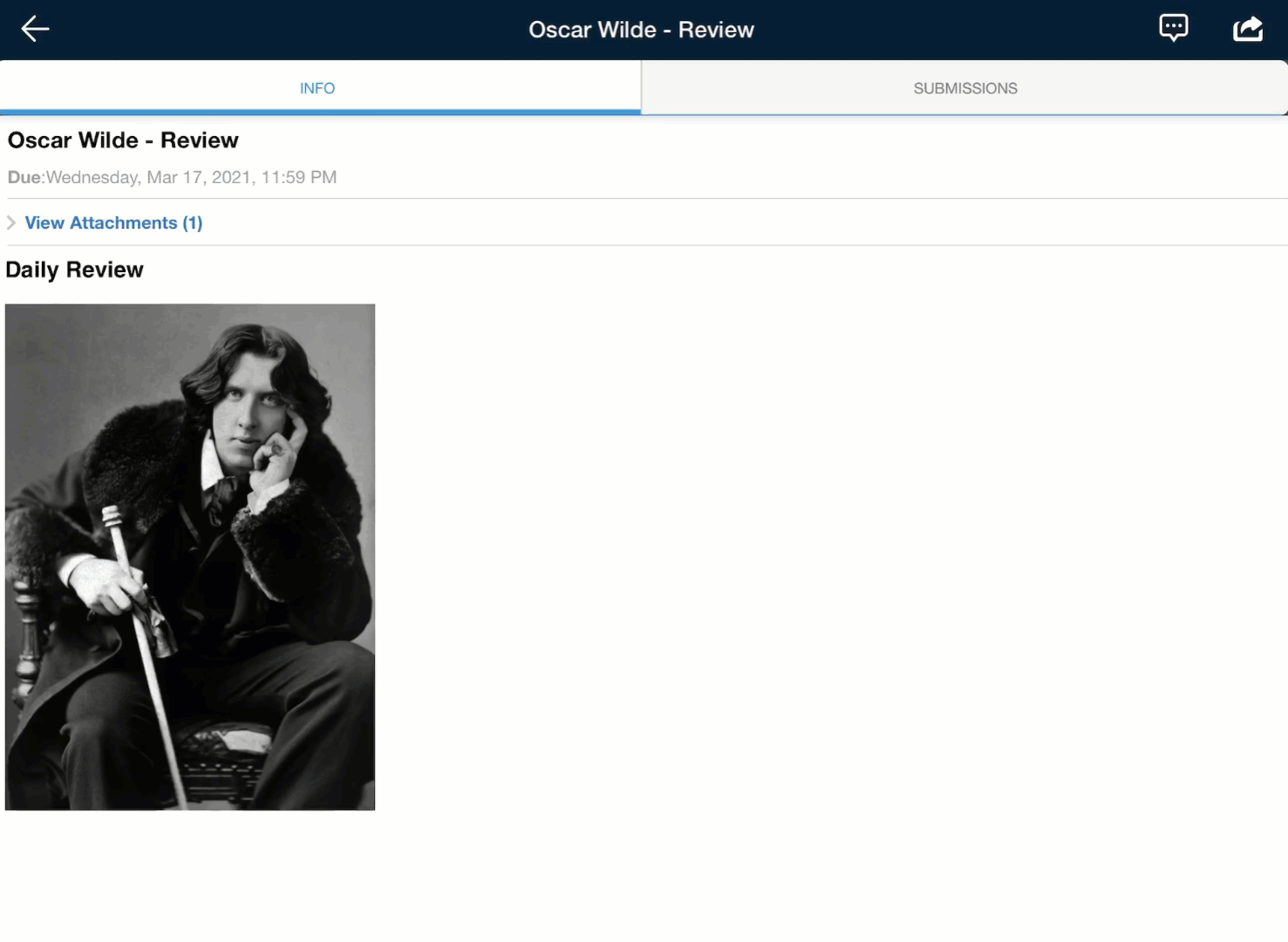Open the comments speech bubble icon

pos(1173,28)
